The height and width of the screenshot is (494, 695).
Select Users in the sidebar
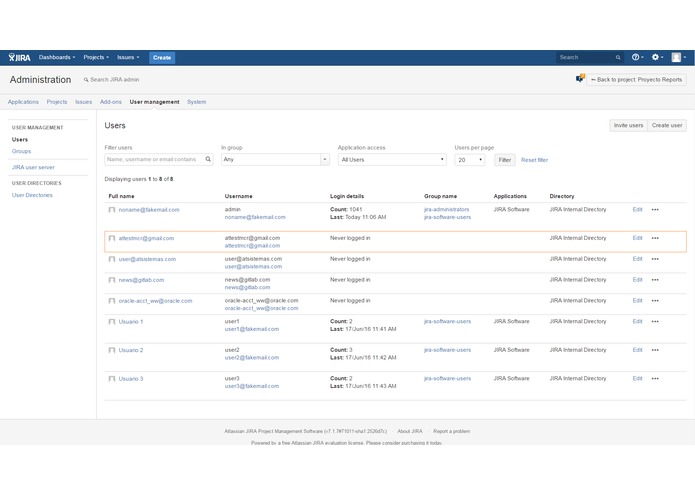pyautogui.click(x=20, y=140)
